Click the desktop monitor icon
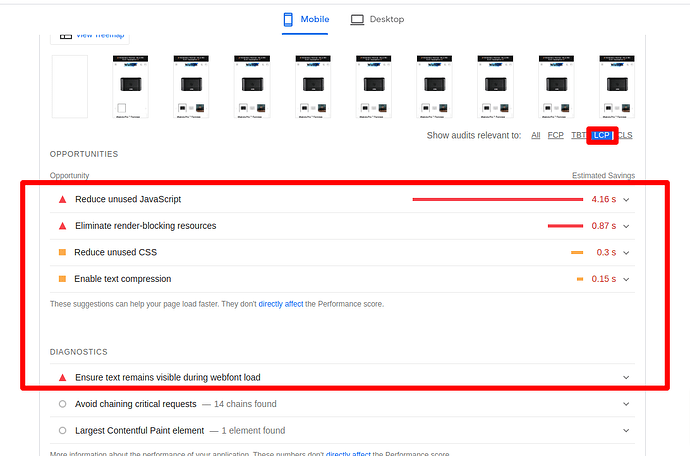Screen dimensions: 690x456 [x=357, y=20]
